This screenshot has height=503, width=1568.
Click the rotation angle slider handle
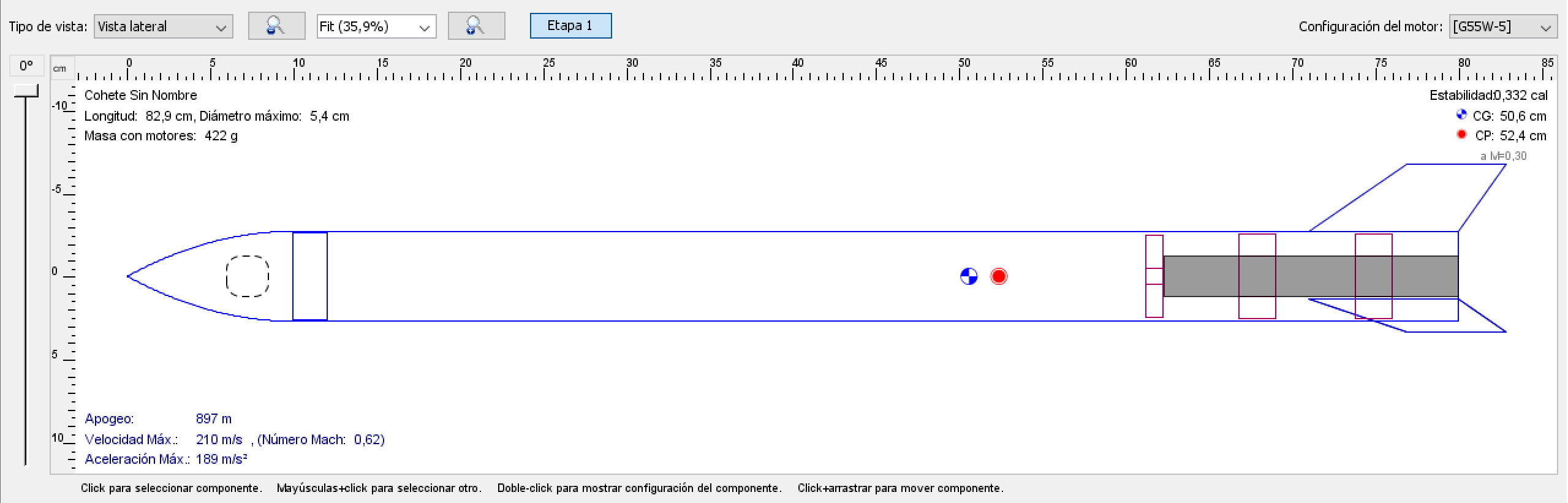point(26,91)
